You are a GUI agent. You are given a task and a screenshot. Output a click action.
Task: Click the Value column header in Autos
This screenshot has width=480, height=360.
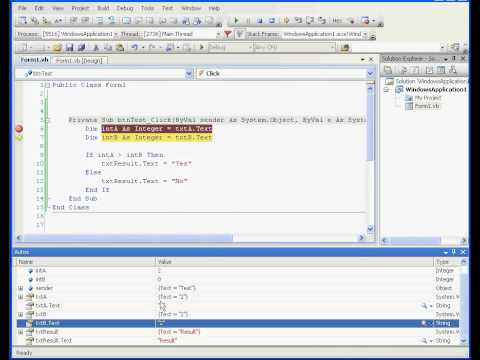point(295,262)
